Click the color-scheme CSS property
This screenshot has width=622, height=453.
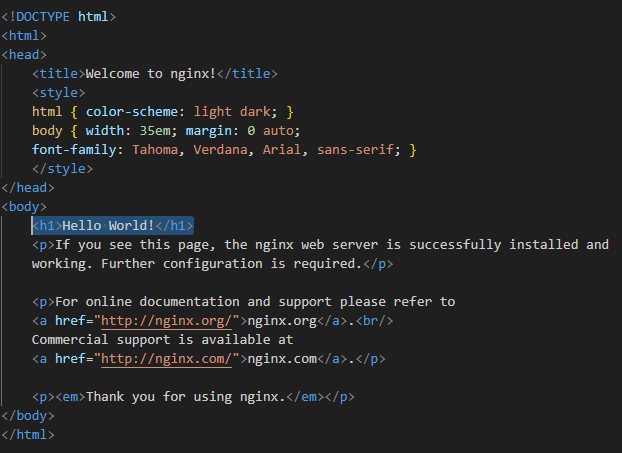[132, 112]
